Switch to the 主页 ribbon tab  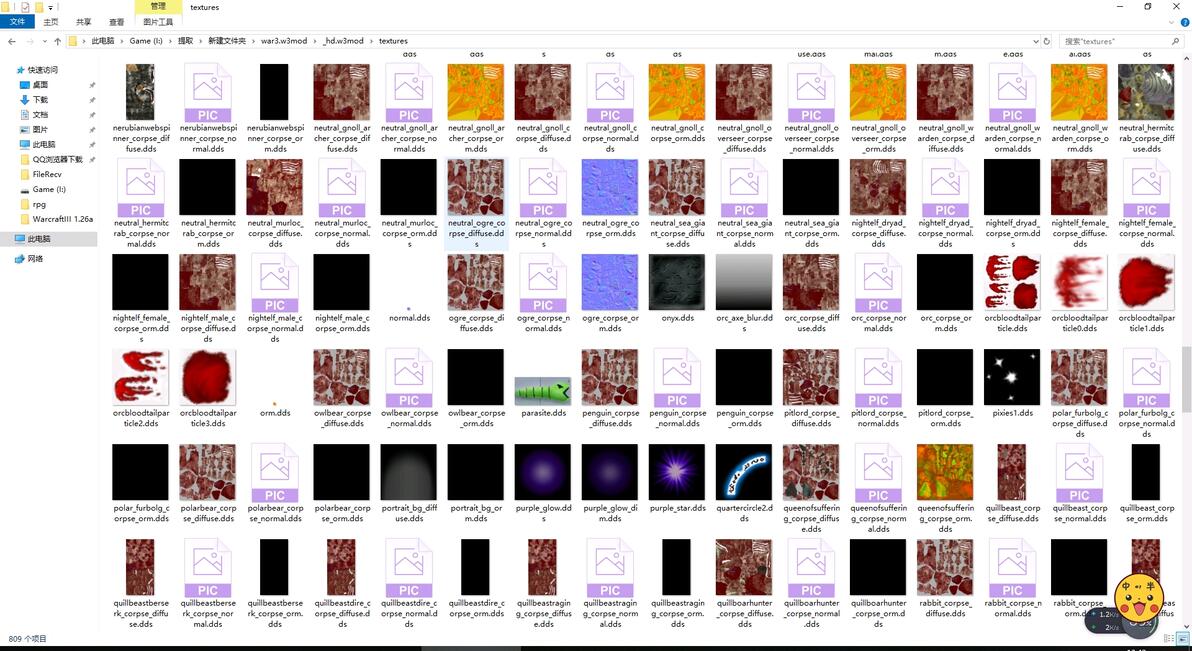51,22
